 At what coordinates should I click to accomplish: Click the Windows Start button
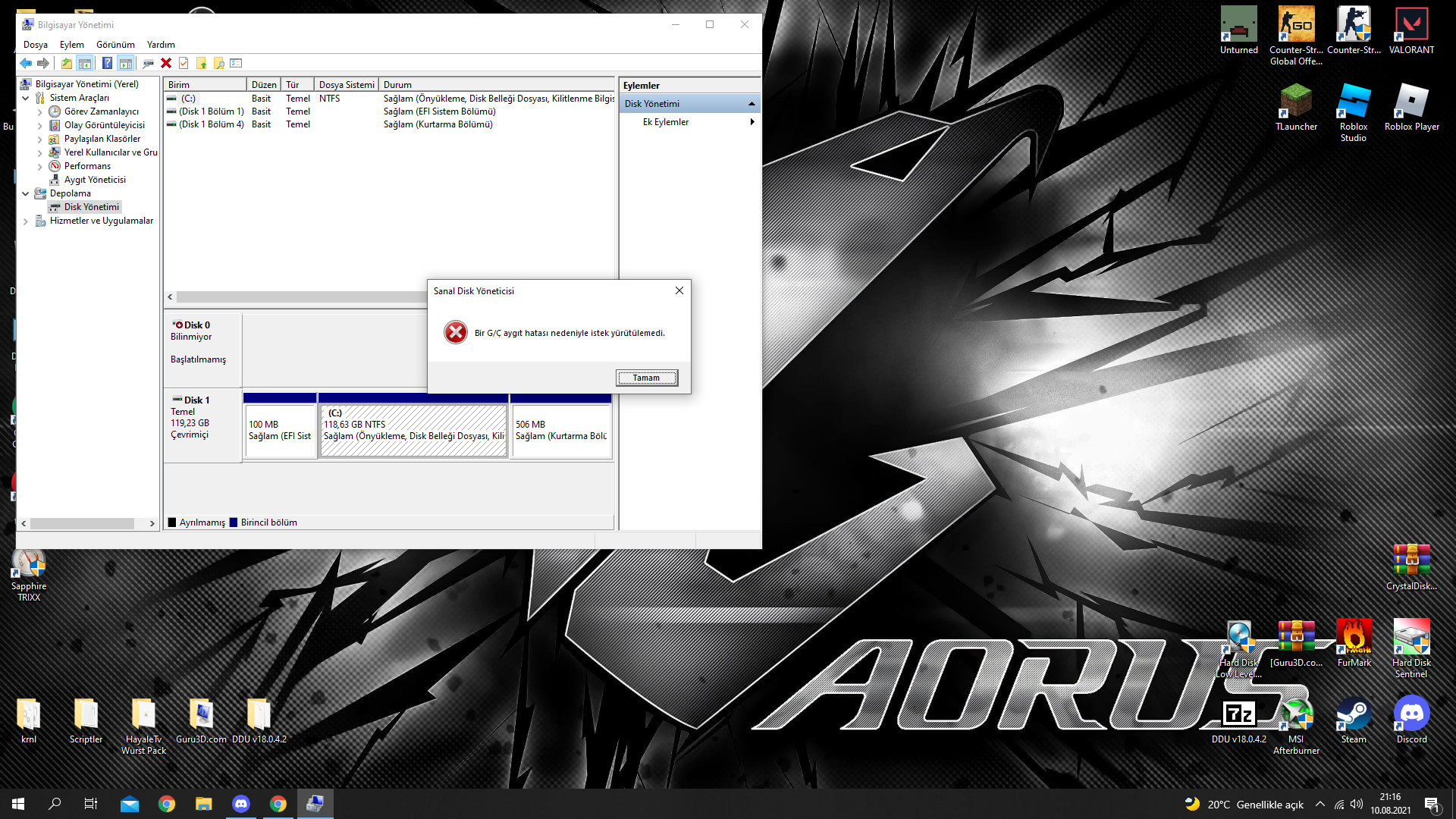pos(18,804)
